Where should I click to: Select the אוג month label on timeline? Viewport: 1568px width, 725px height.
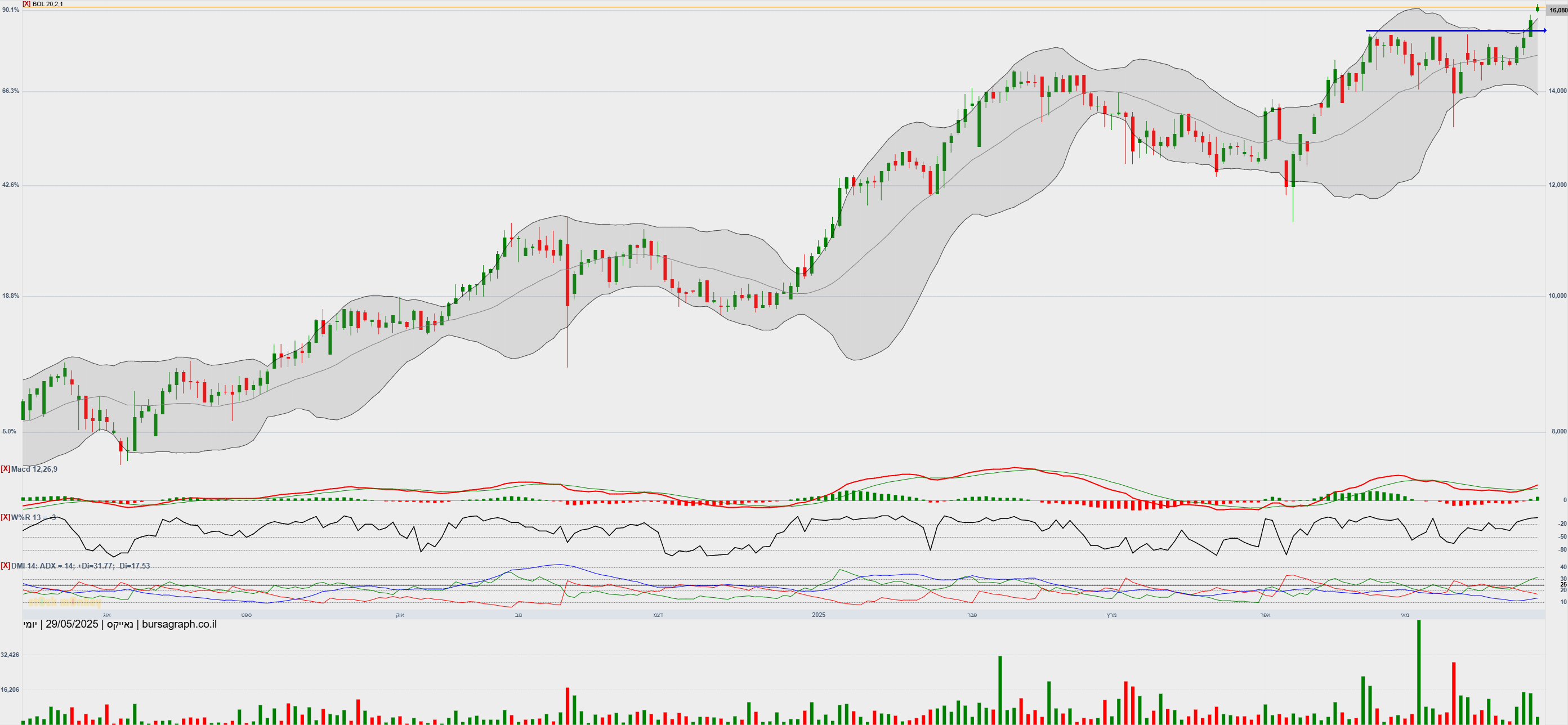106,615
